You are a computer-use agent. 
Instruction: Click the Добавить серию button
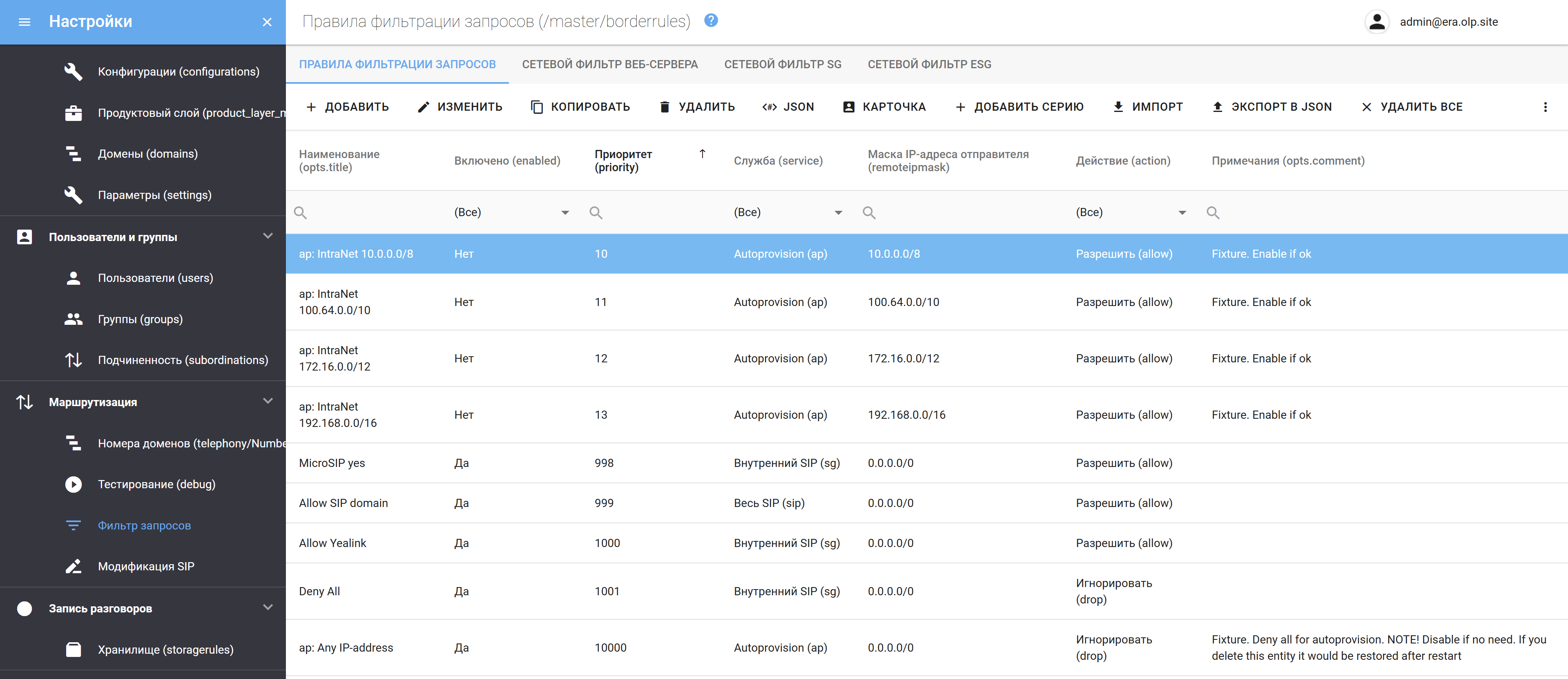pos(1019,107)
